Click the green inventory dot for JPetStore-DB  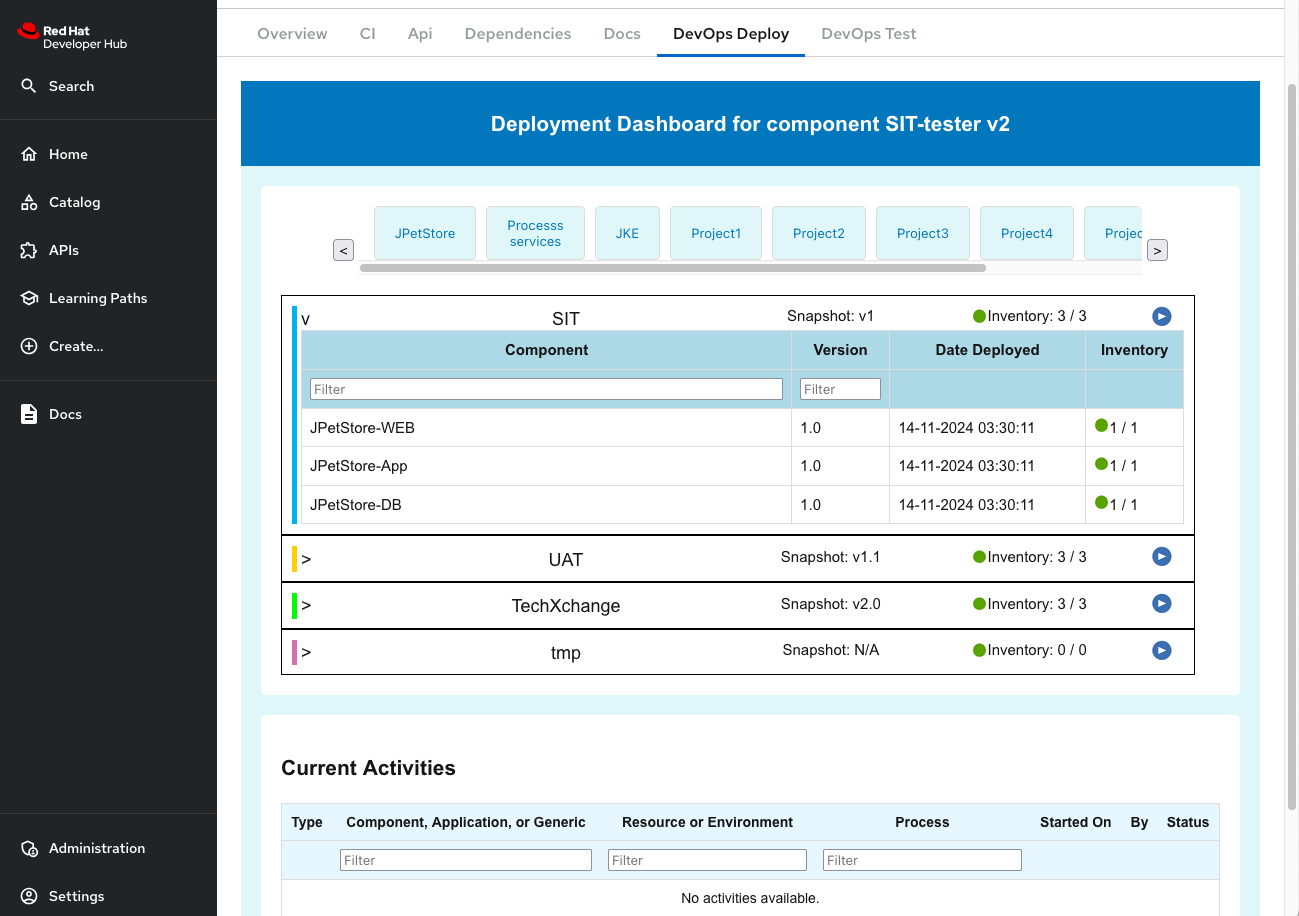(1101, 503)
